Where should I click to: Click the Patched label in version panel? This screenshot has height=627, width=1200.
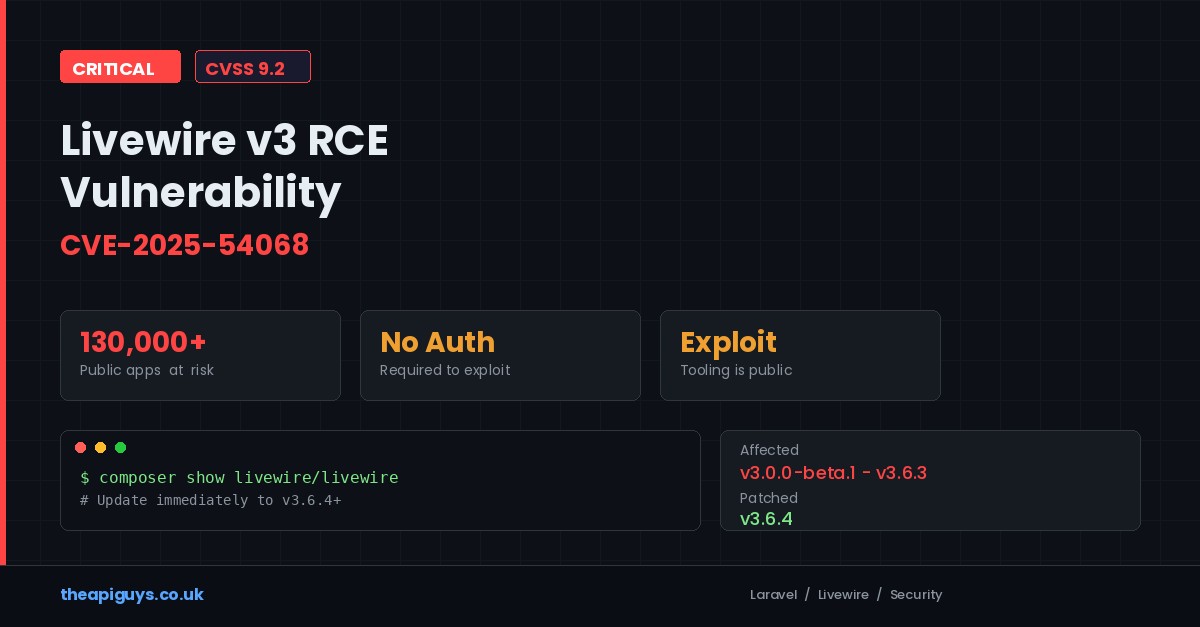coord(768,498)
